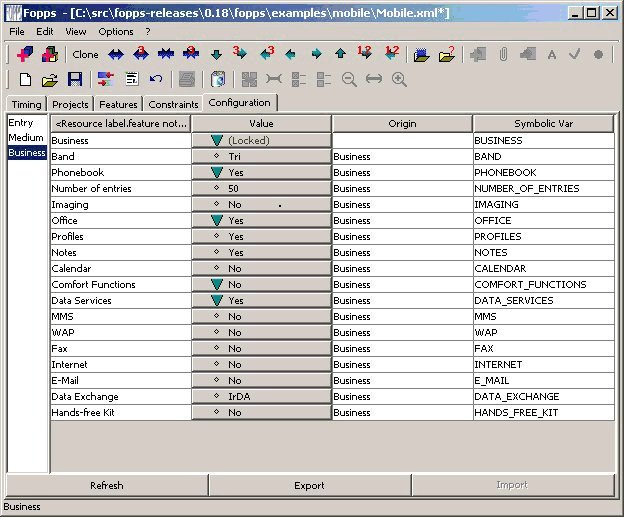Click the blue-topped open folder icon

coord(421,55)
